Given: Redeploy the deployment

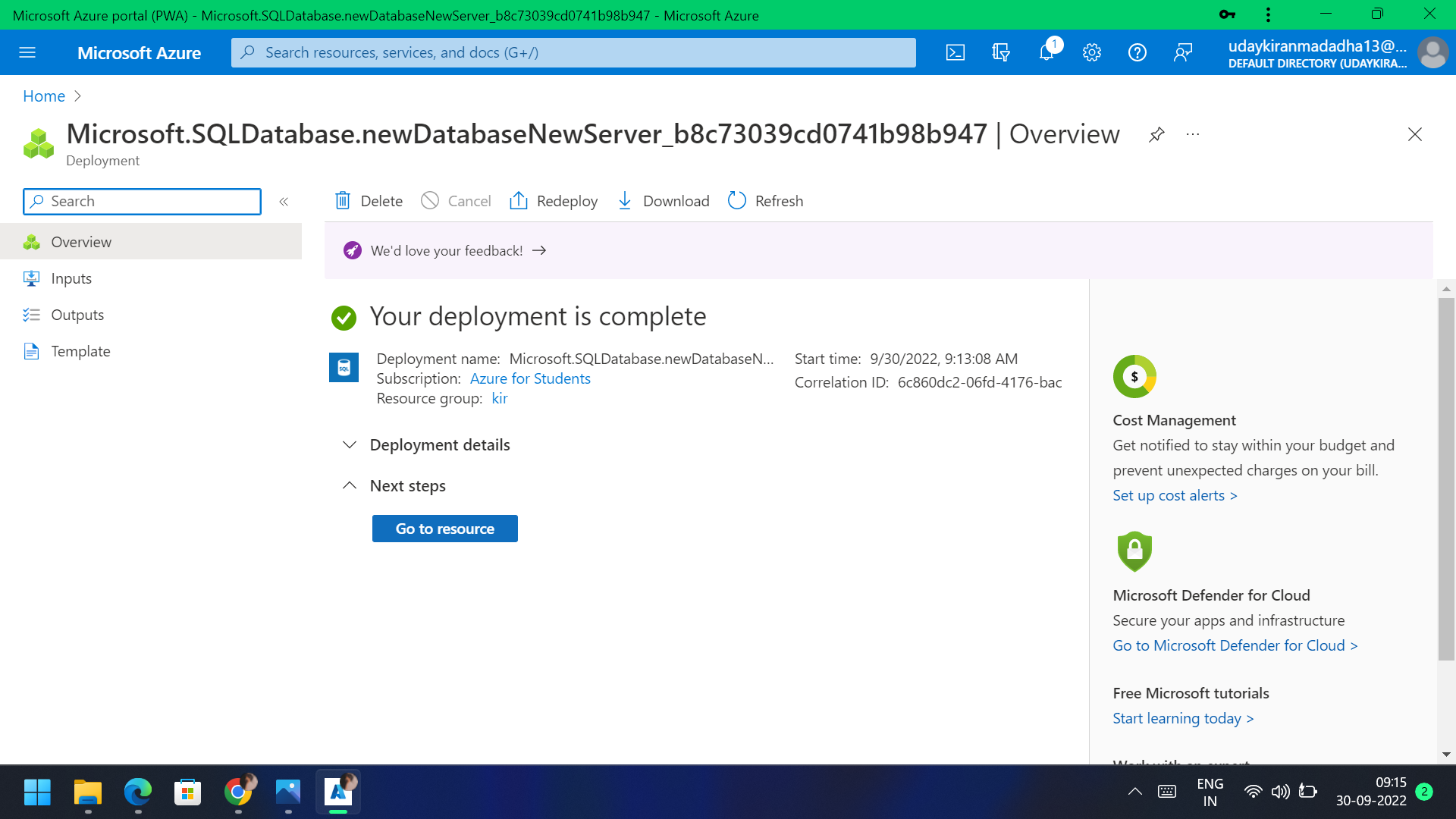Looking at the screenshot, I should coord(554,201).
